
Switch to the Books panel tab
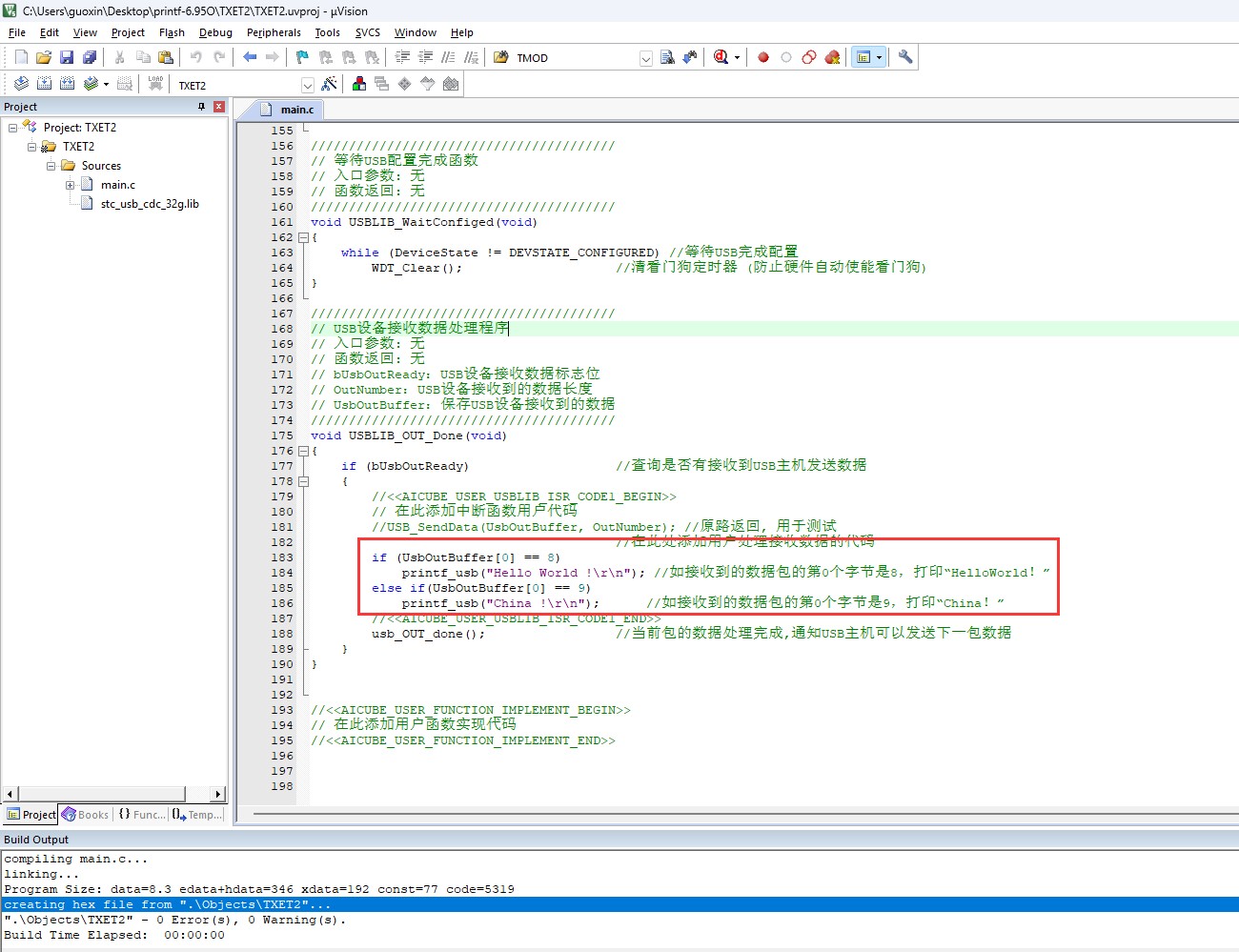point(86,815)
